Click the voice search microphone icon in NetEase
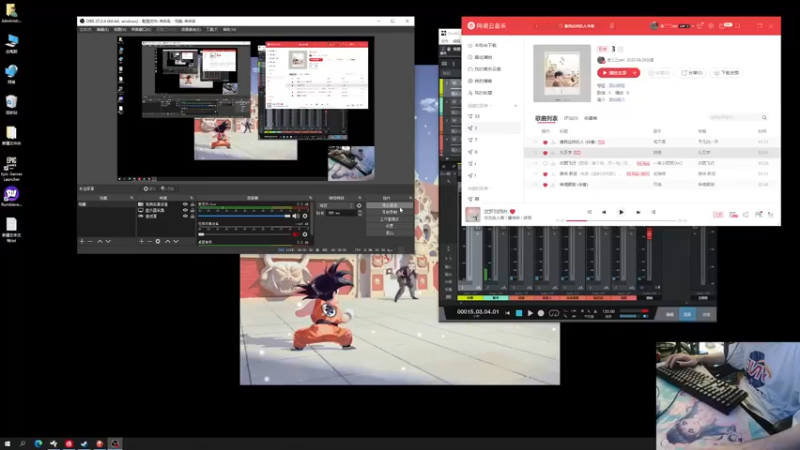The image size is (800, 450). 612,26
